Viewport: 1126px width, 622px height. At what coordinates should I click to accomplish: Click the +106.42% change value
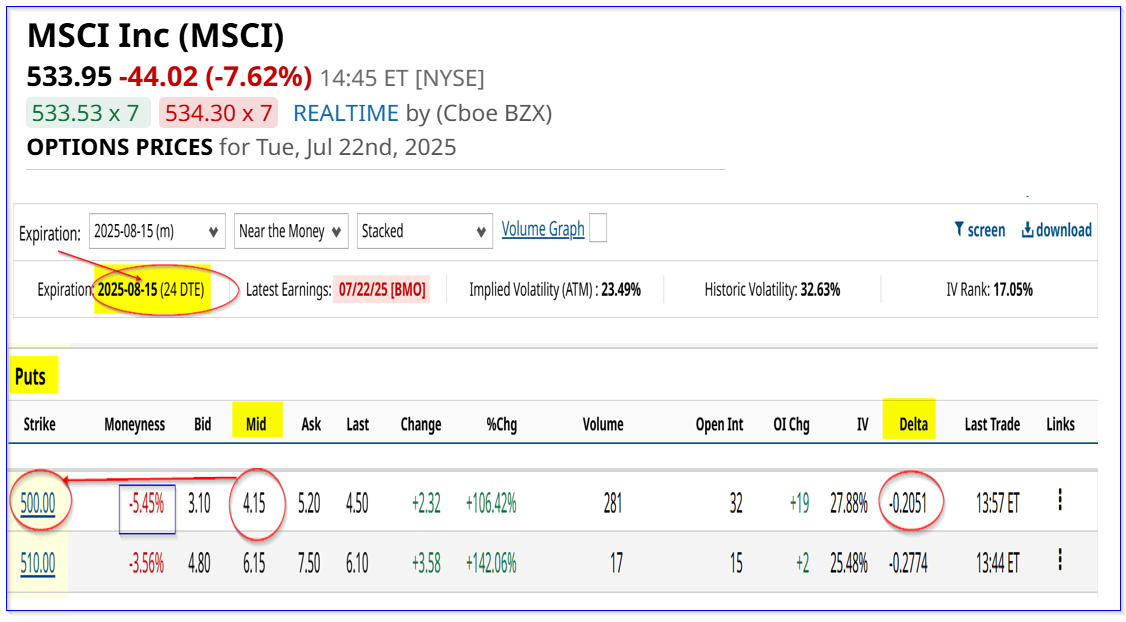click(x=491, y=503)
